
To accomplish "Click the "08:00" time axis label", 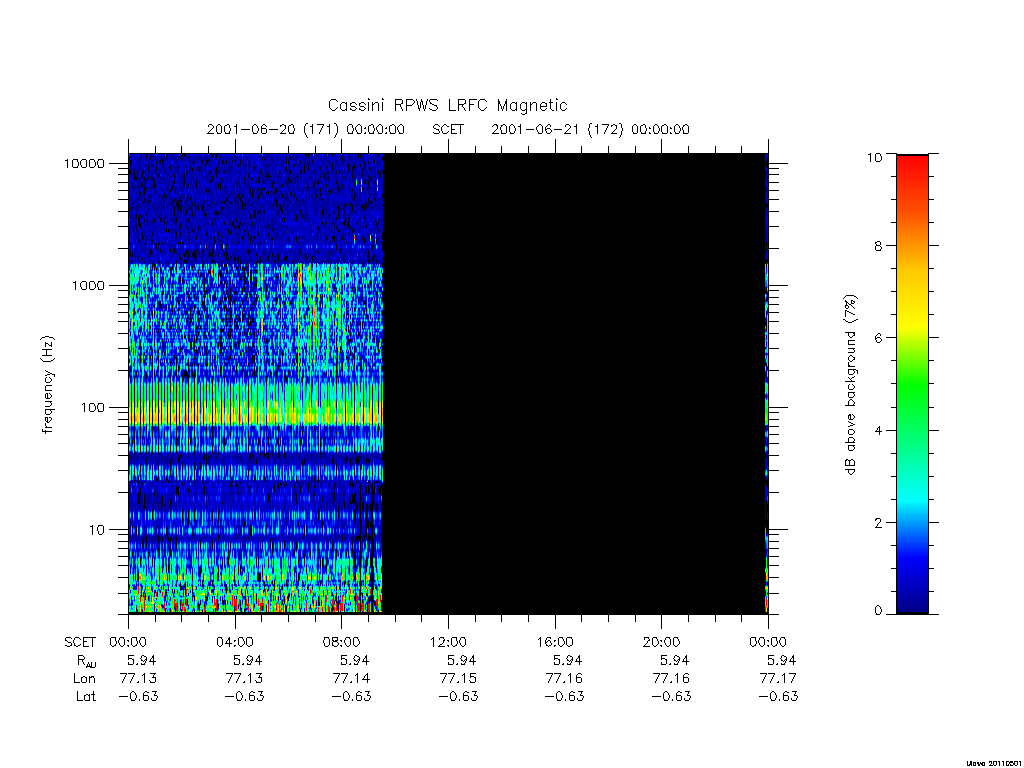I will tap(342, 642).
